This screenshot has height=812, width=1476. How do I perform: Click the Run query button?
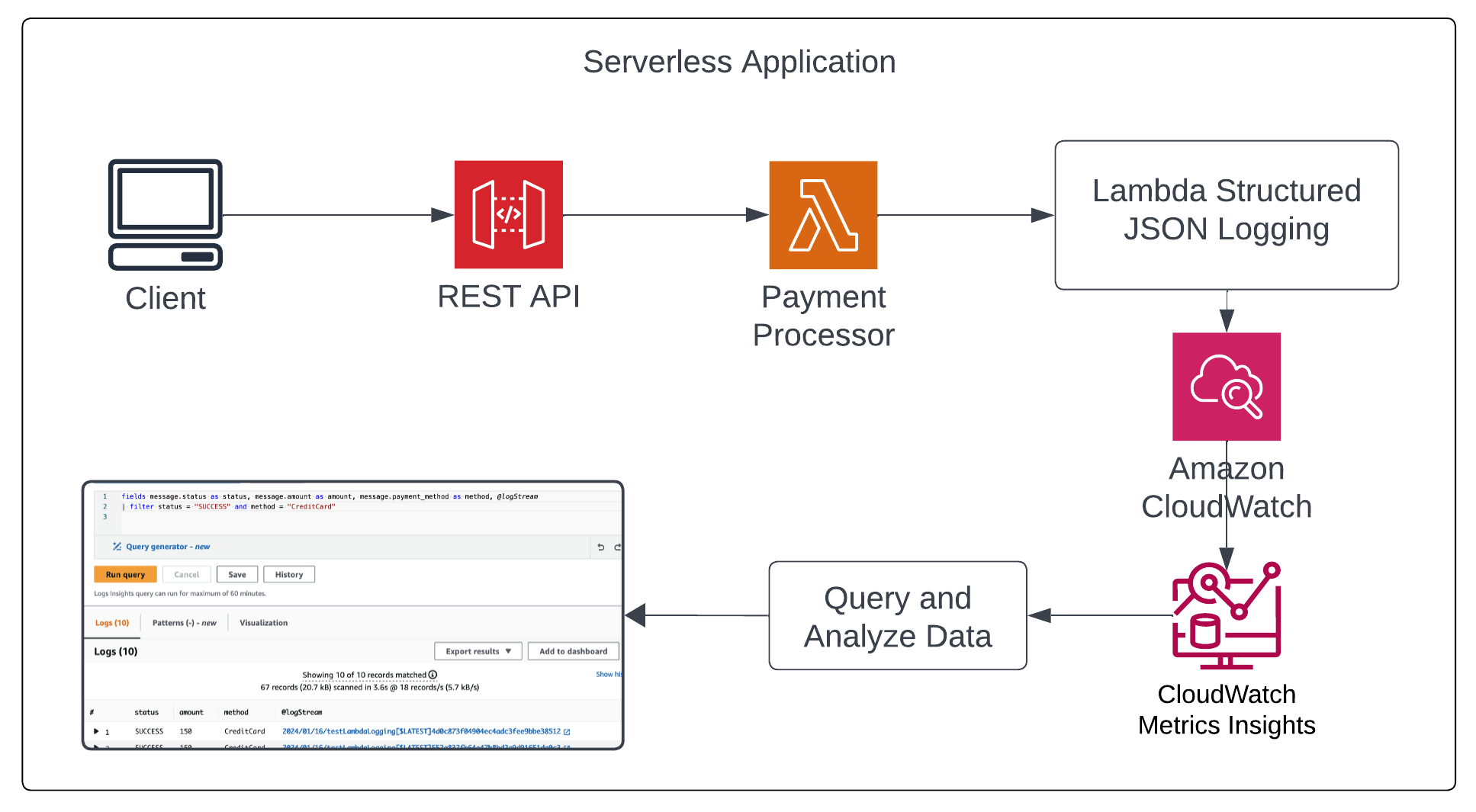tap(125, 575)
